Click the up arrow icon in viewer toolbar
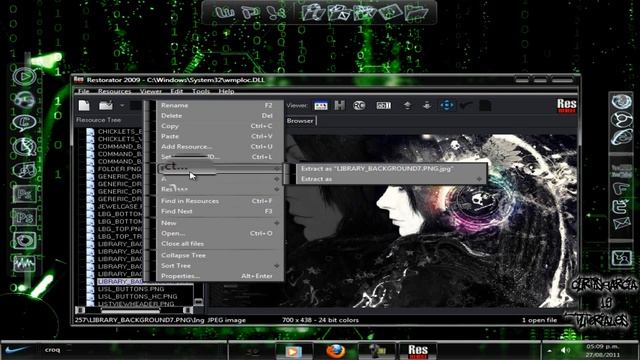Screen dimensions: 640x360 407,106
